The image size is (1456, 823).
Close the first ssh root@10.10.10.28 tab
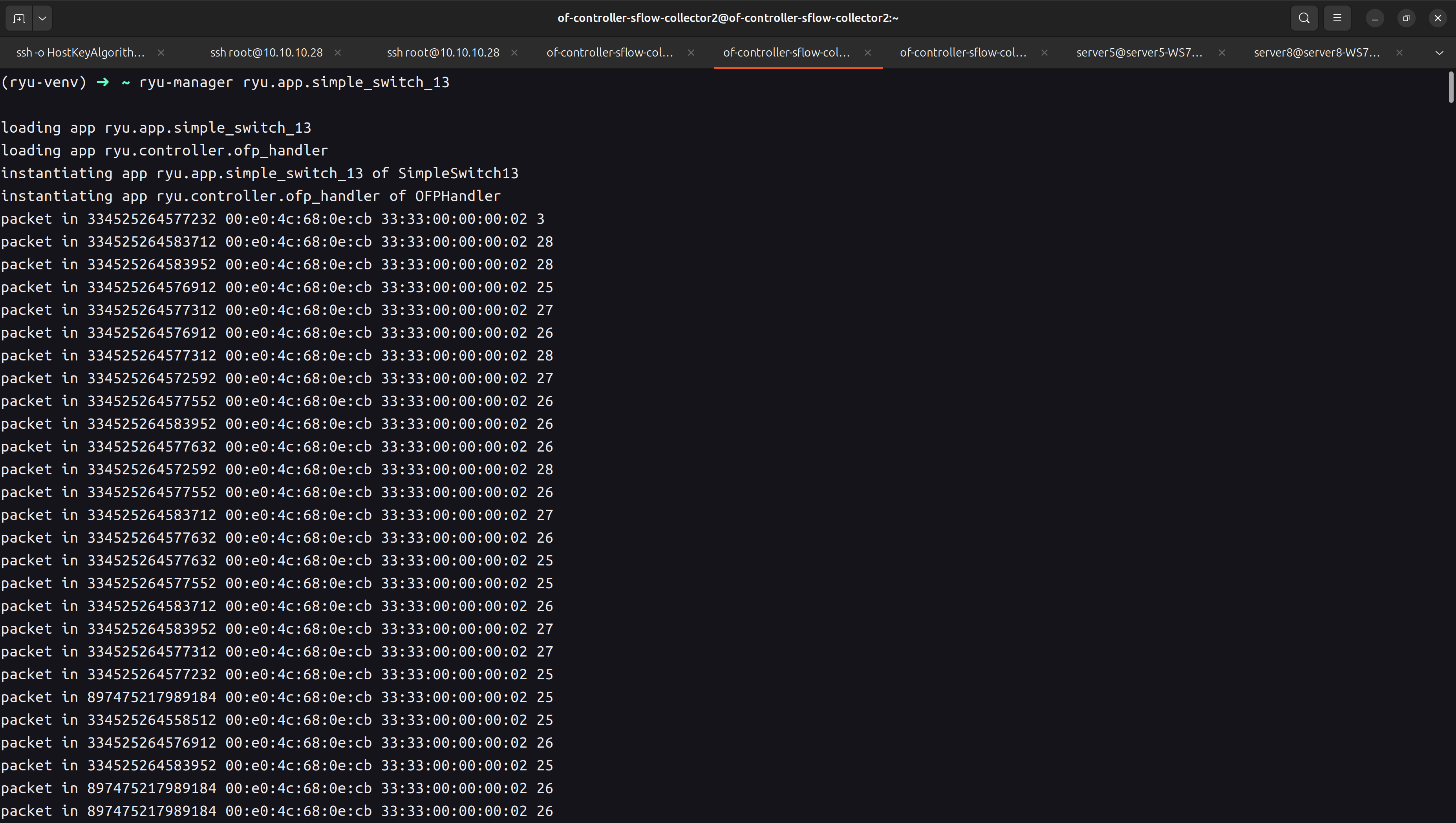click(337, 53)
